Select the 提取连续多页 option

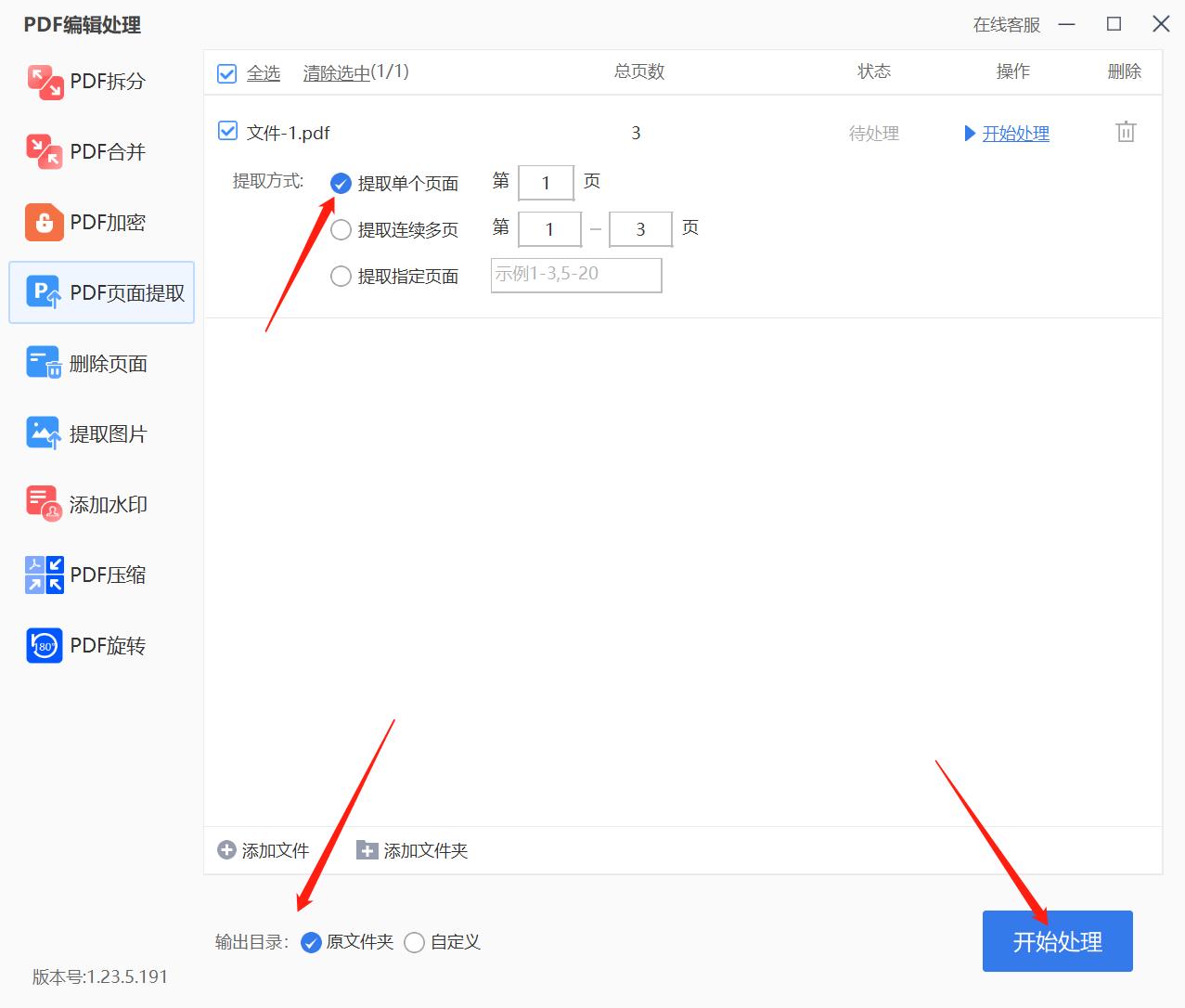tap(341, 229)
